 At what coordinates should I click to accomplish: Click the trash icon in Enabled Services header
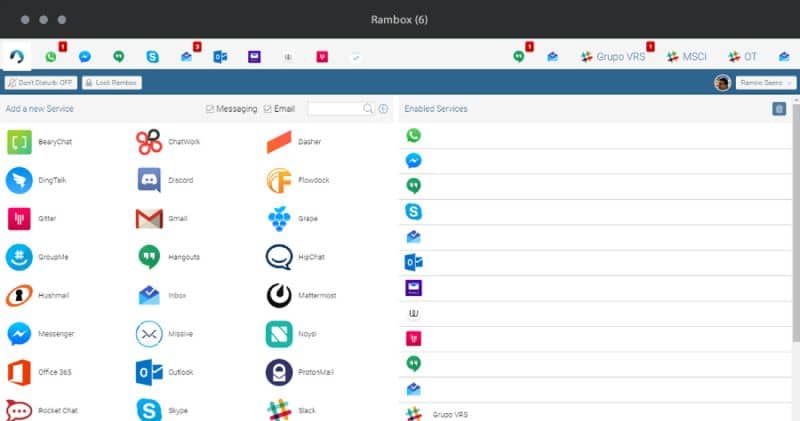point(779,109)
